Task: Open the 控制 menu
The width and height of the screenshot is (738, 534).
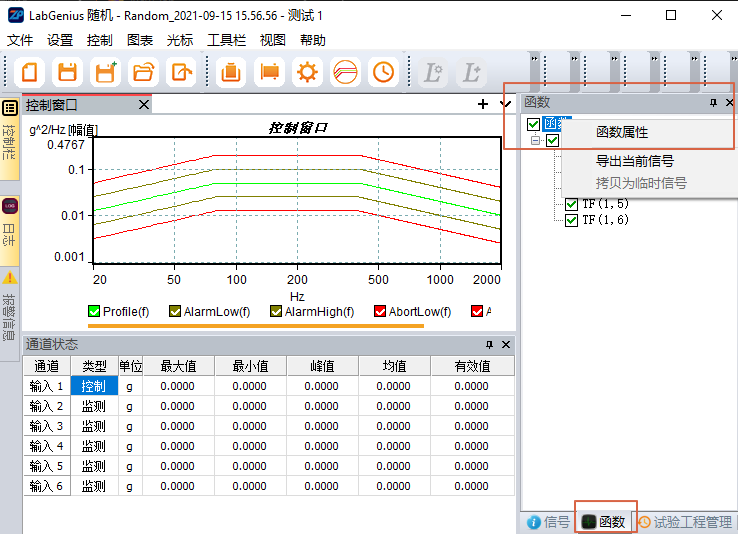Action: 100,40
